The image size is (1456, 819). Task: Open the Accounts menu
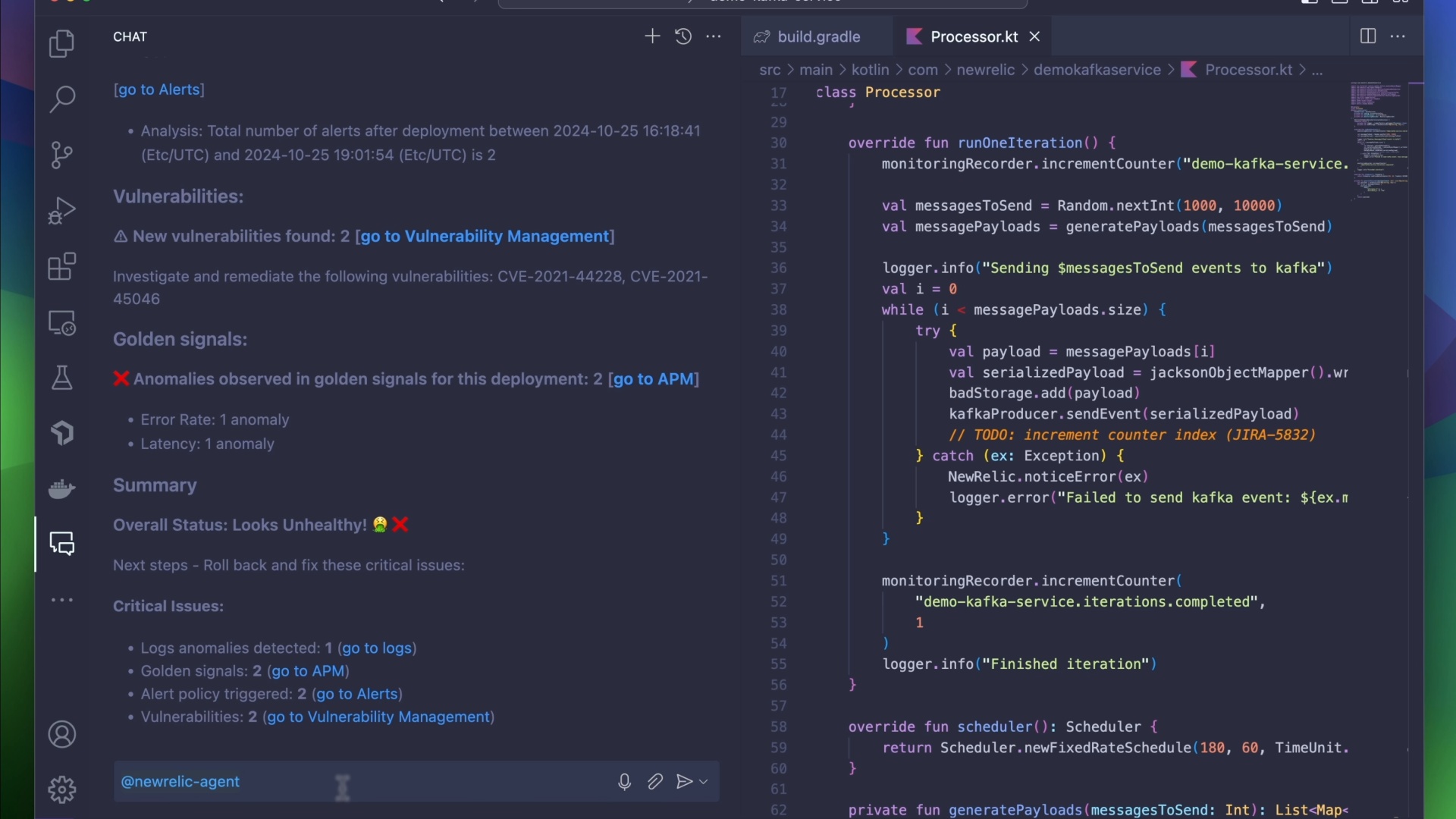point(61,734)
